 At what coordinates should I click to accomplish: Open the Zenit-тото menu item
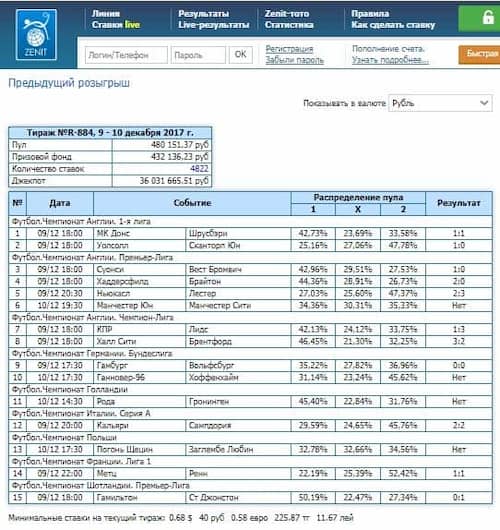(x=287, y=14)
